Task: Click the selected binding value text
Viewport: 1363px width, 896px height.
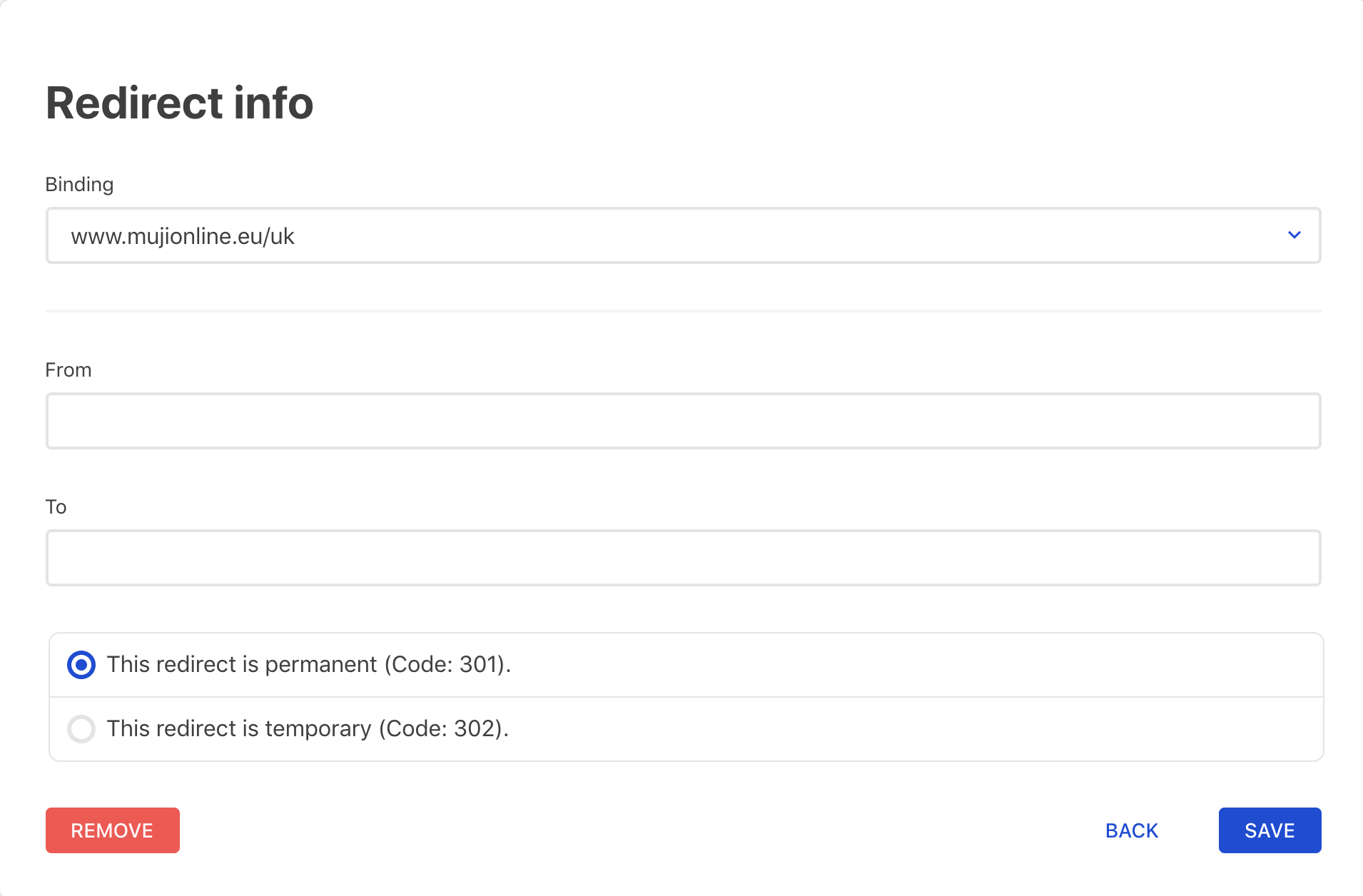Action: [x=183, y=236]
